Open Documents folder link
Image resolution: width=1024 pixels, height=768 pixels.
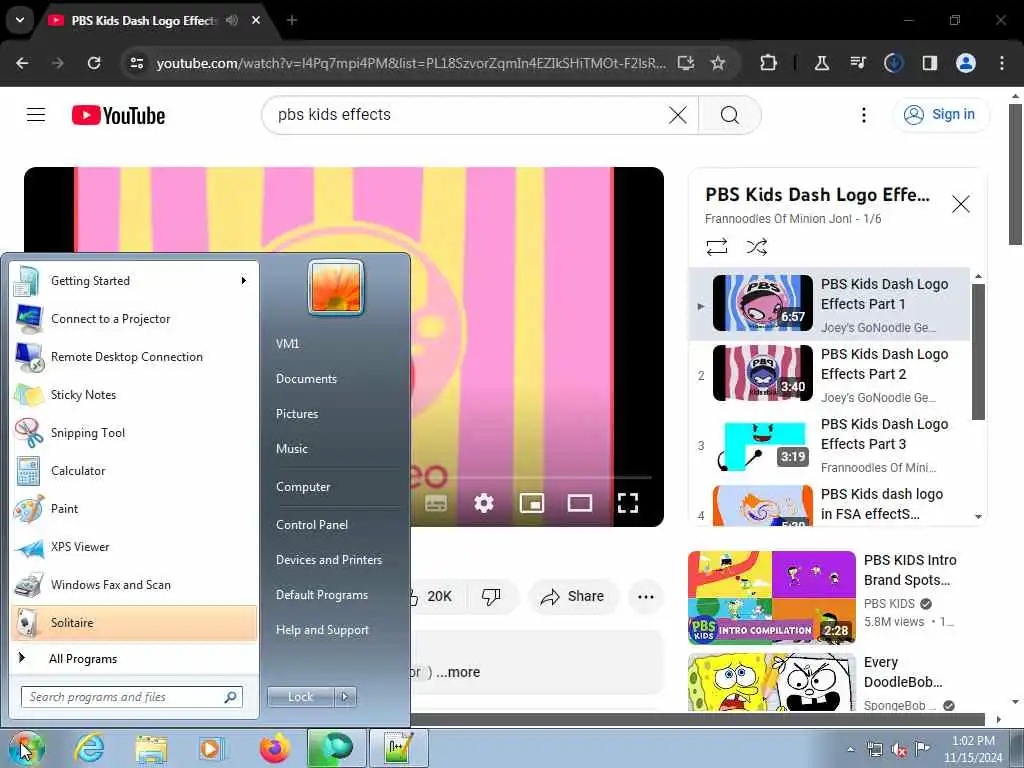tap(306, 379)
